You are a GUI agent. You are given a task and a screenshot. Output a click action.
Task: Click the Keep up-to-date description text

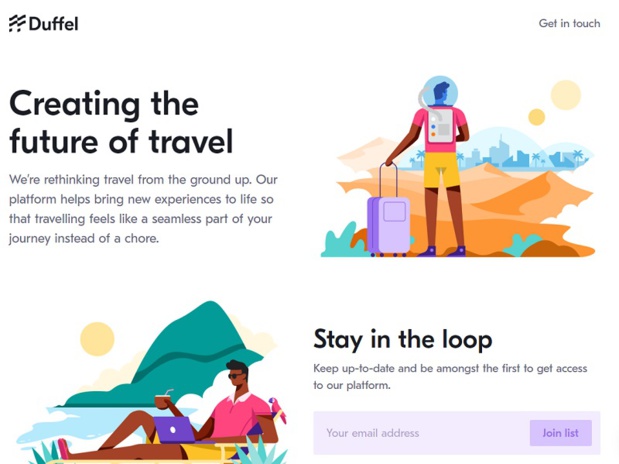(x=450, y=377)
